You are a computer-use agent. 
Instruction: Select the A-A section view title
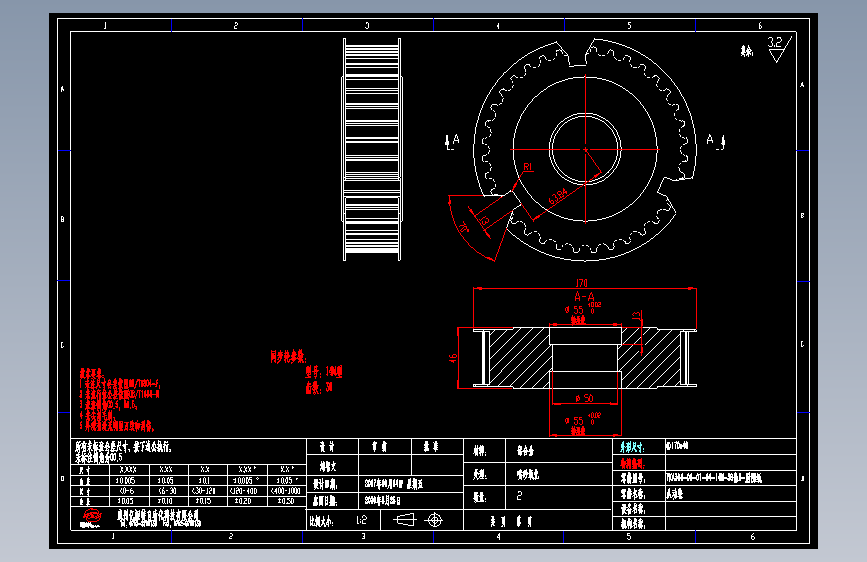584,296
